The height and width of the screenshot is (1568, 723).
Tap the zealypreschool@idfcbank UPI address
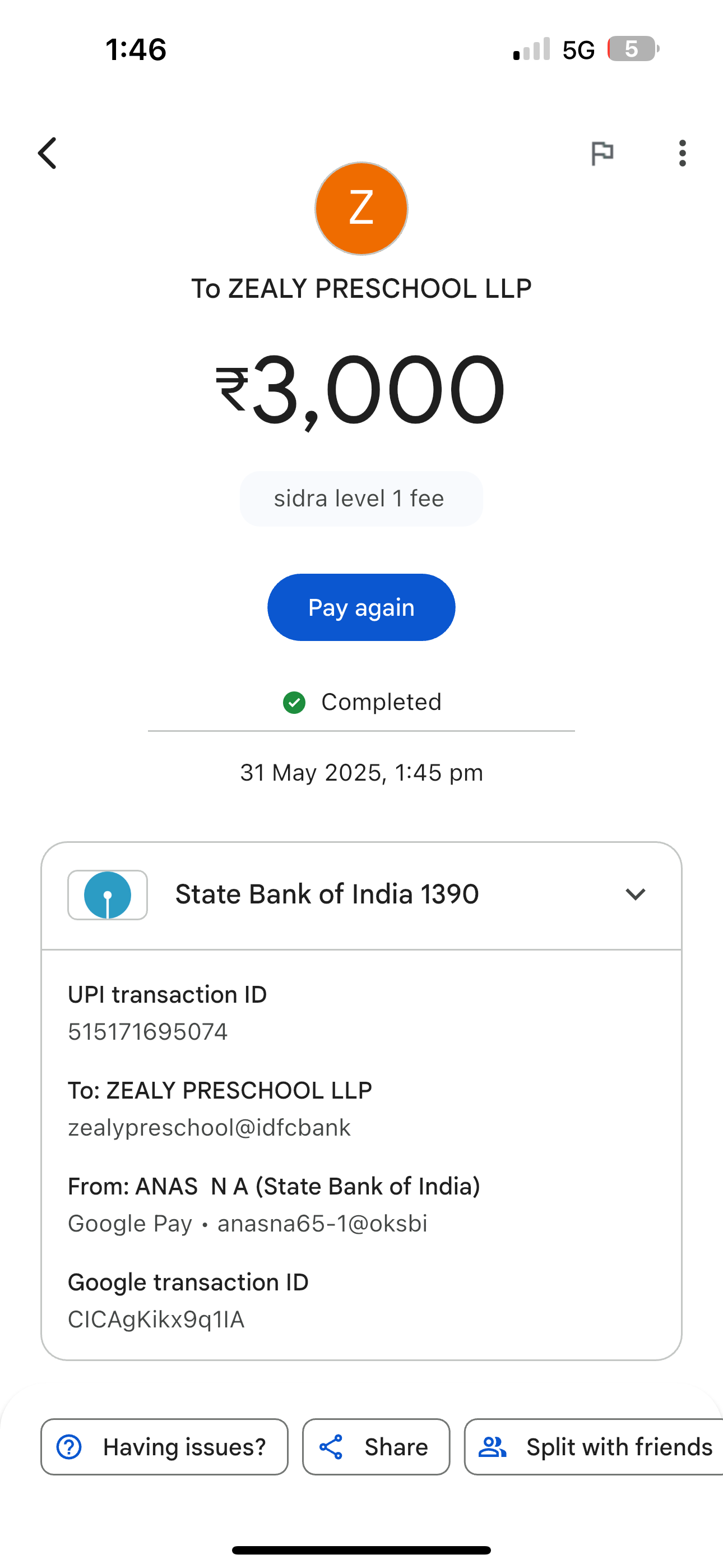(x=210, y=1128)
